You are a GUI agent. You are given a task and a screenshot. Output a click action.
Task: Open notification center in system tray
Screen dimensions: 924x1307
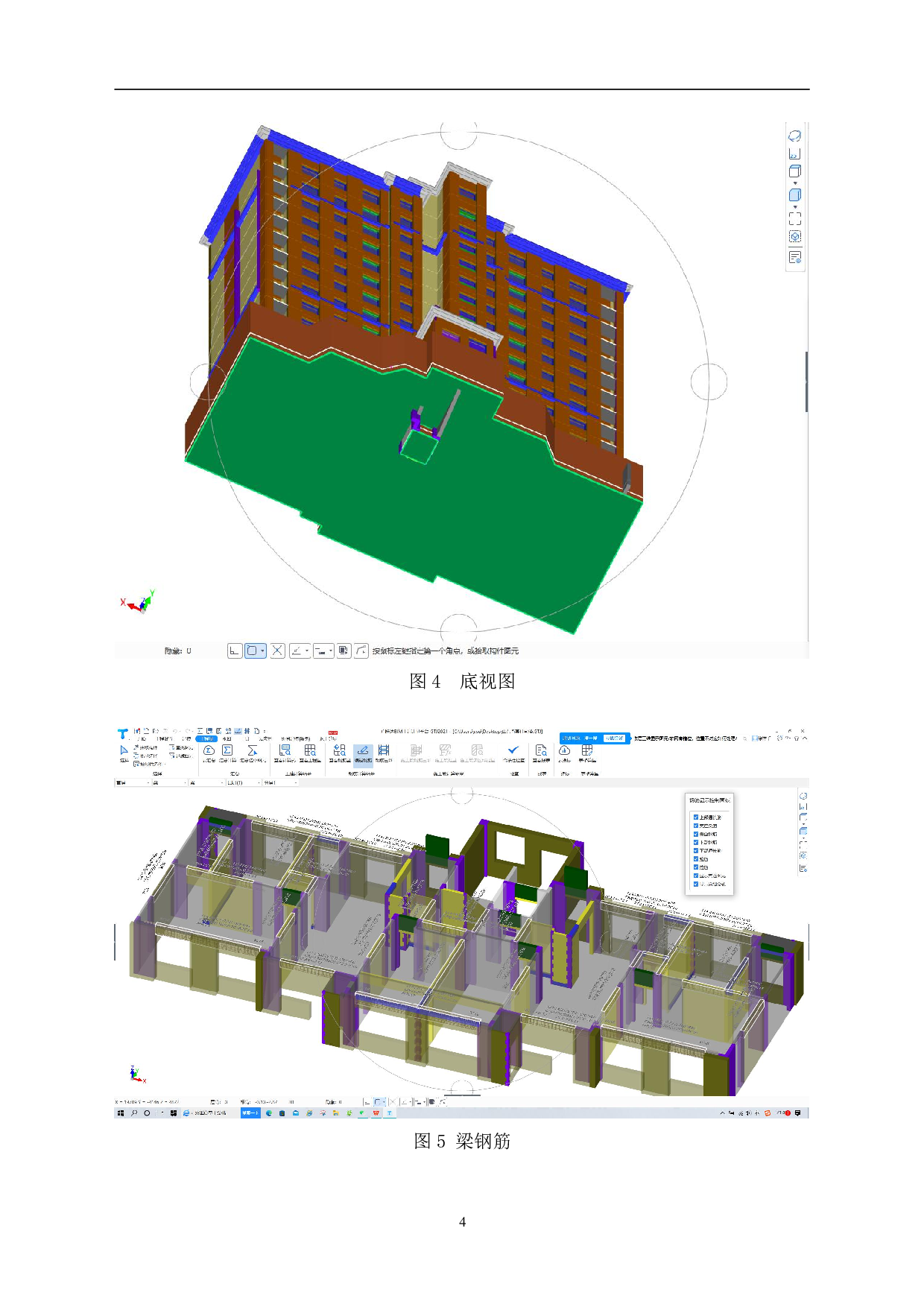tap(797, 1113)
